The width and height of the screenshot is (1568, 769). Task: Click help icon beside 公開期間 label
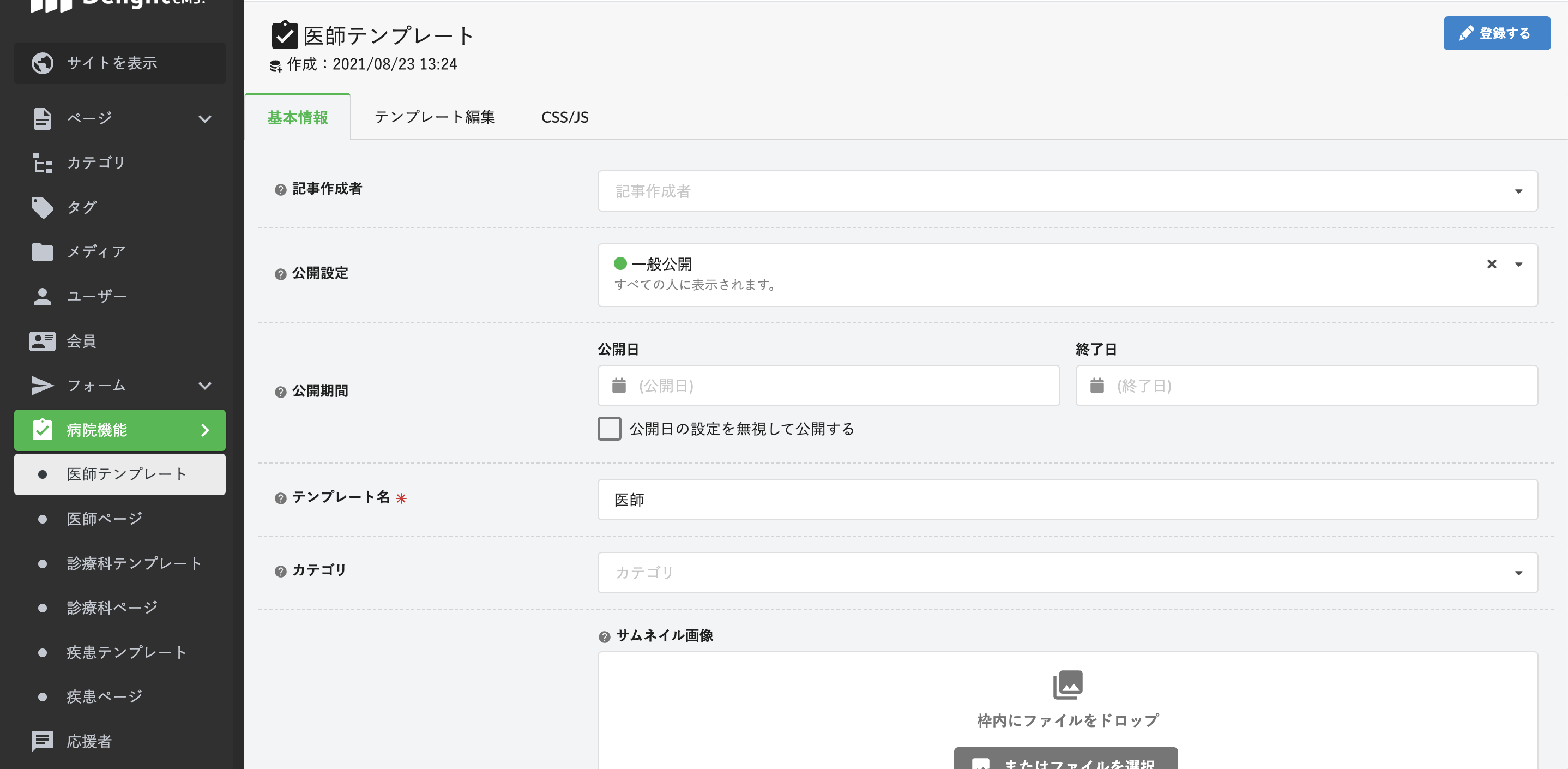[281, 392]
